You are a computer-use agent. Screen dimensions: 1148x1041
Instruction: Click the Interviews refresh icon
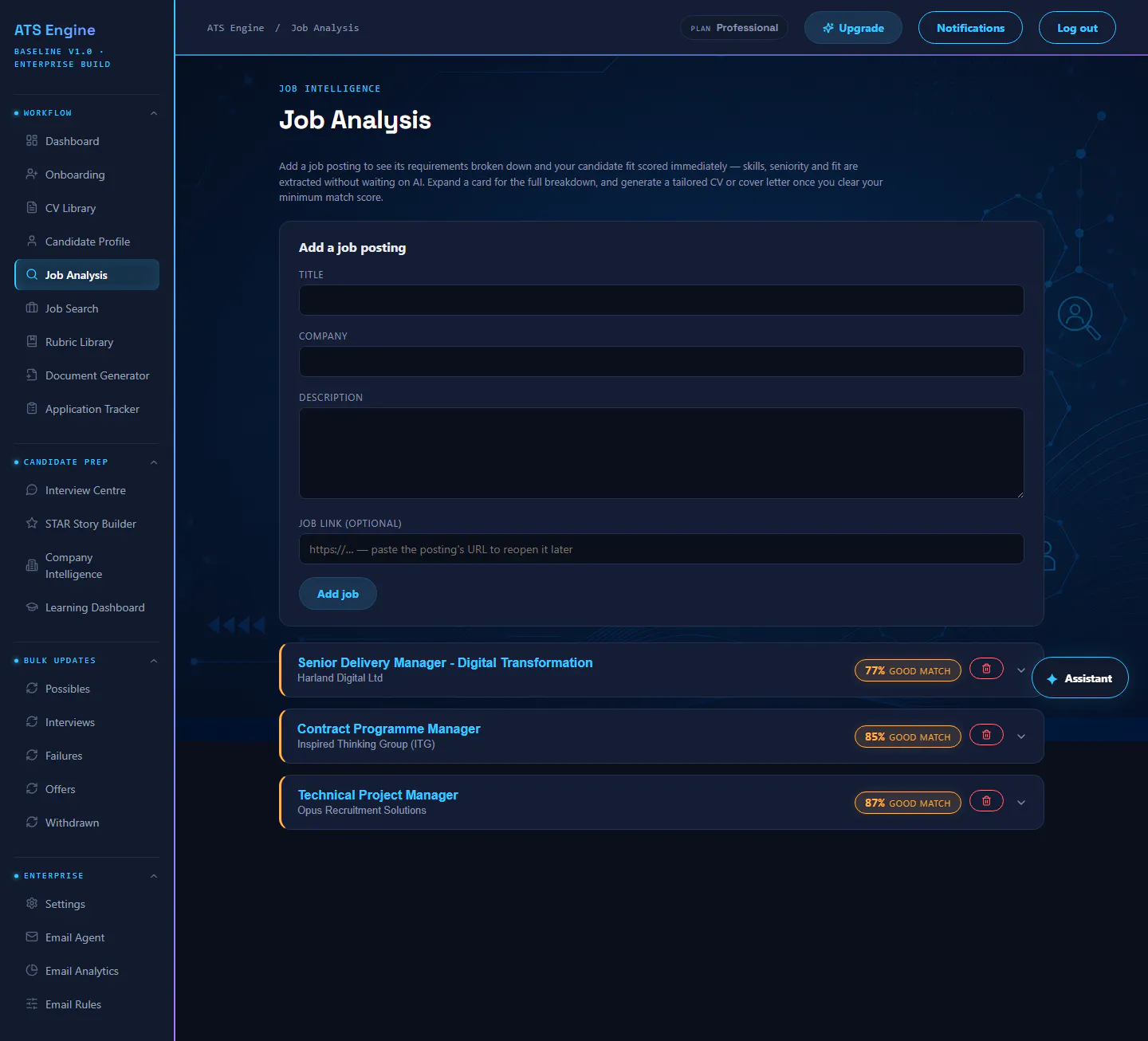point(32,721)
